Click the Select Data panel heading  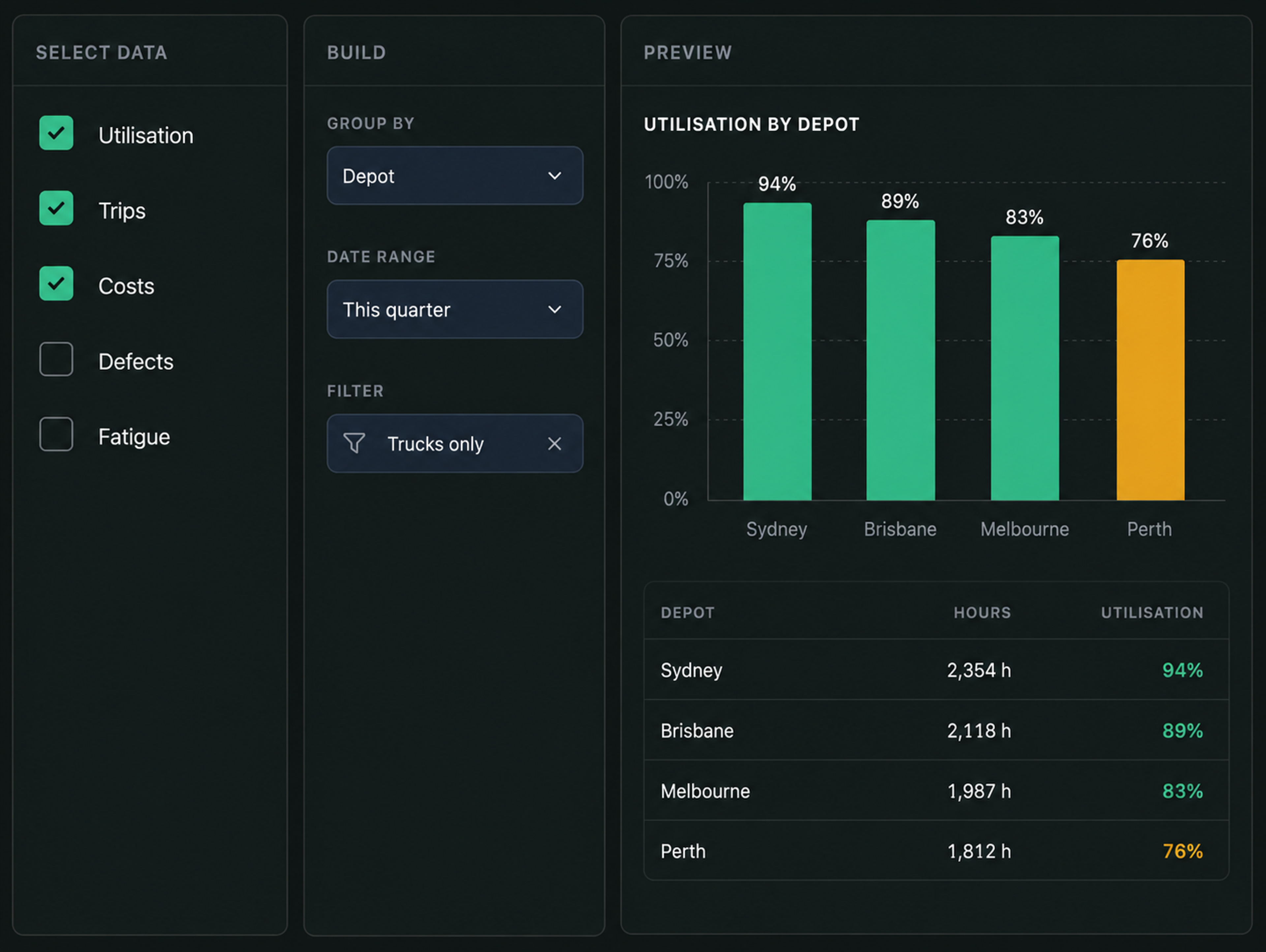click(102, 53)
